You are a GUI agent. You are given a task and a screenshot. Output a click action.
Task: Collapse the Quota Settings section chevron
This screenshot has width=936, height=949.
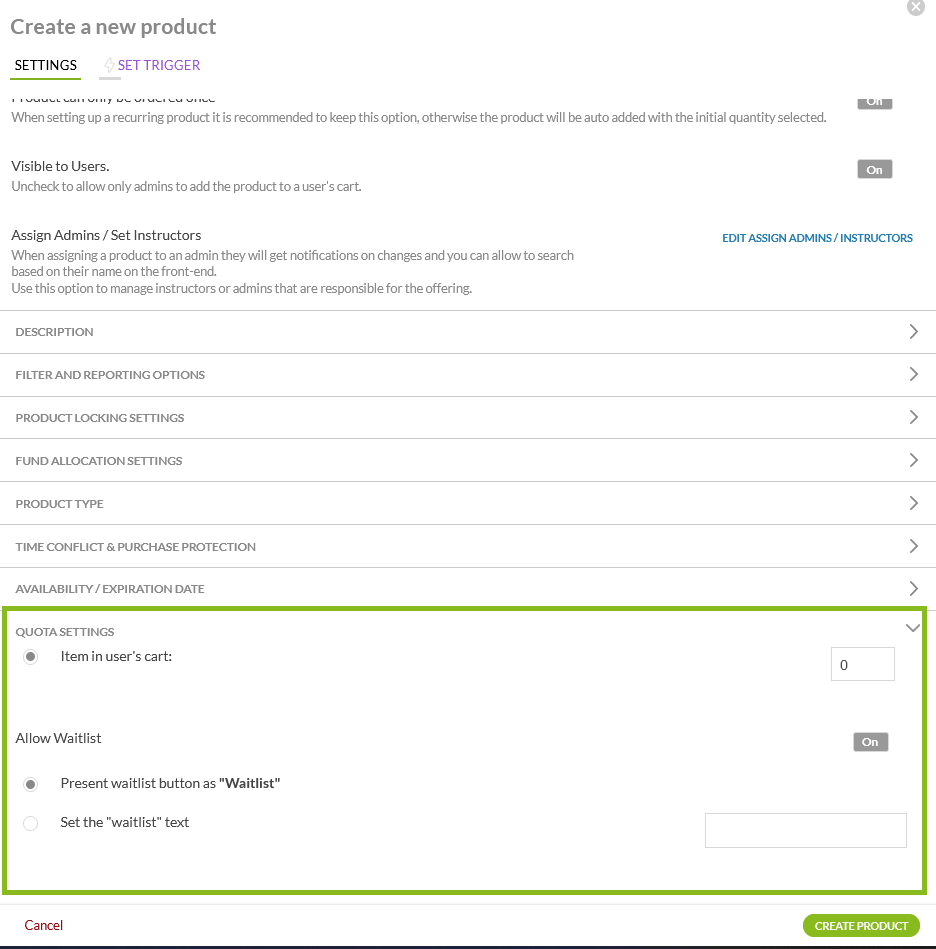tap(912, 629)
